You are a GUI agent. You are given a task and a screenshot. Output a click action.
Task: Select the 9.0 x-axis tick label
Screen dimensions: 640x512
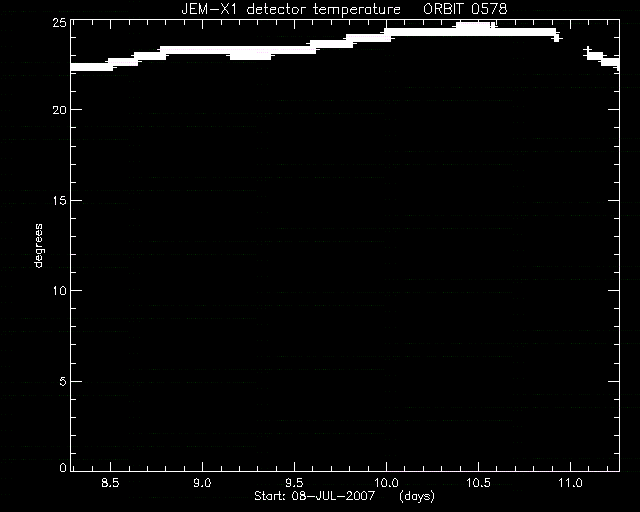pyautogui.click(x=202, y=483)
